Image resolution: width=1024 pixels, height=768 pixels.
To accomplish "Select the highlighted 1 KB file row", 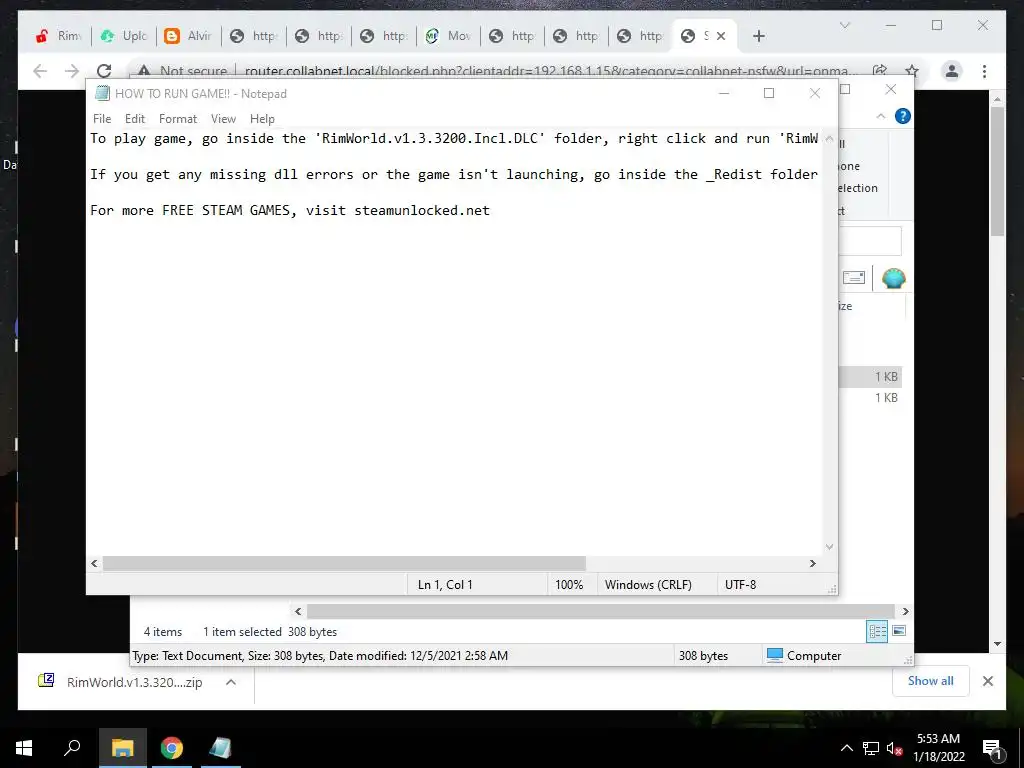I will point(870,377).
